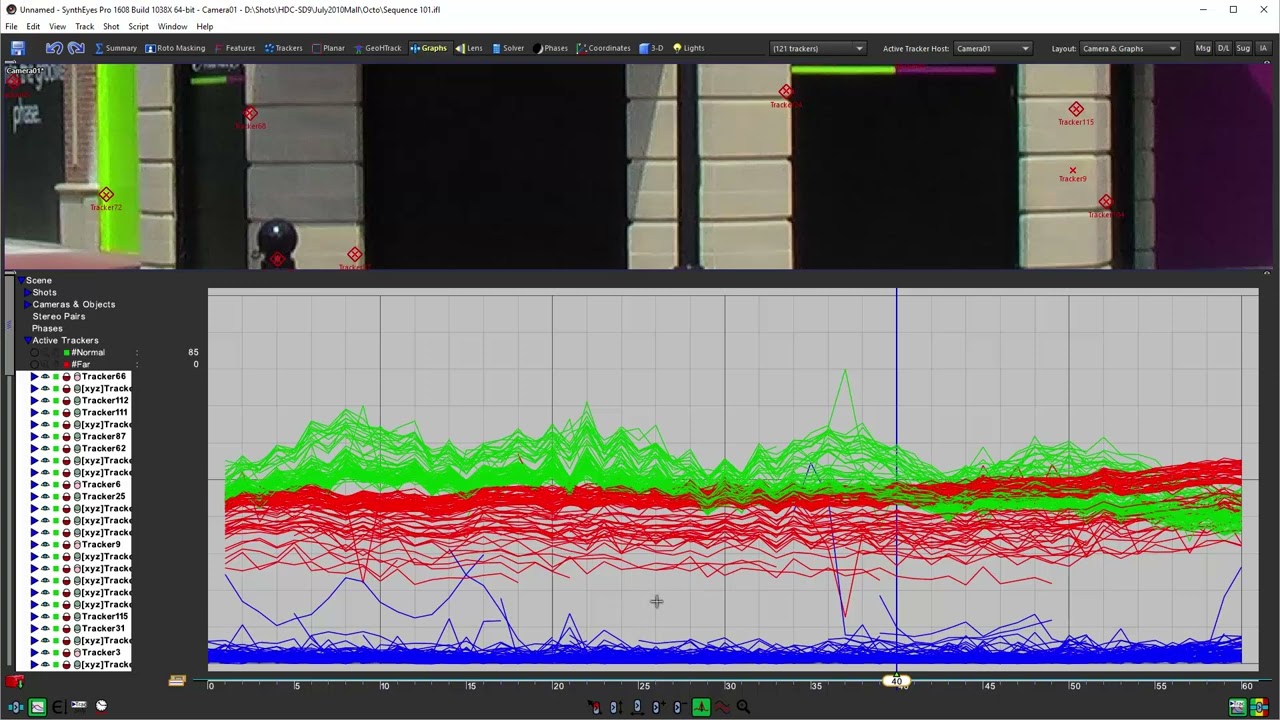The image size is (1280, 720).
Task: Toggle visibility eye of Tracker66
Action: (45, 376)
